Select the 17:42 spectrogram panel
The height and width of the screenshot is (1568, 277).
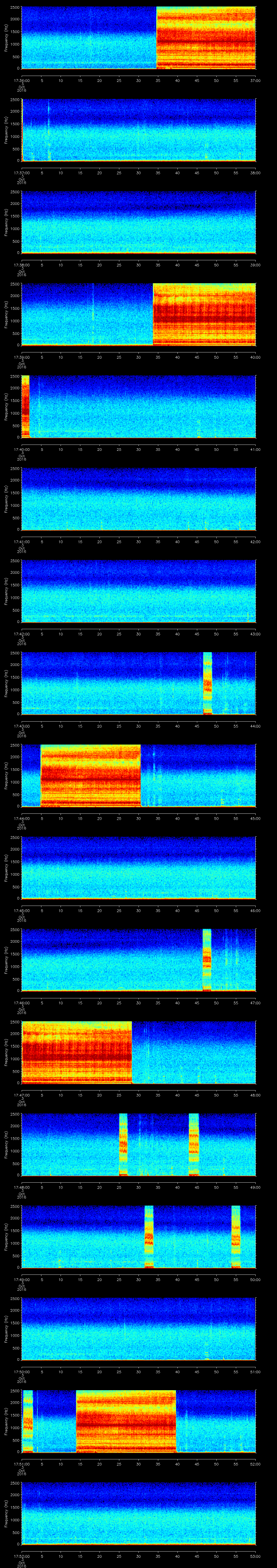pyautogui.click(x=138, y=591)
